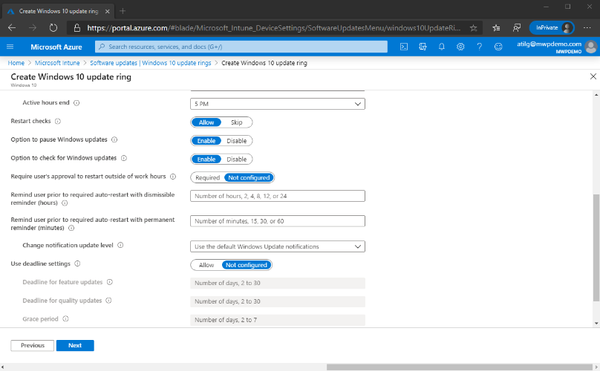Open the Active hours end dropdown
The width and height of the screenshot is (600, 371).
(x=277, y=104)
